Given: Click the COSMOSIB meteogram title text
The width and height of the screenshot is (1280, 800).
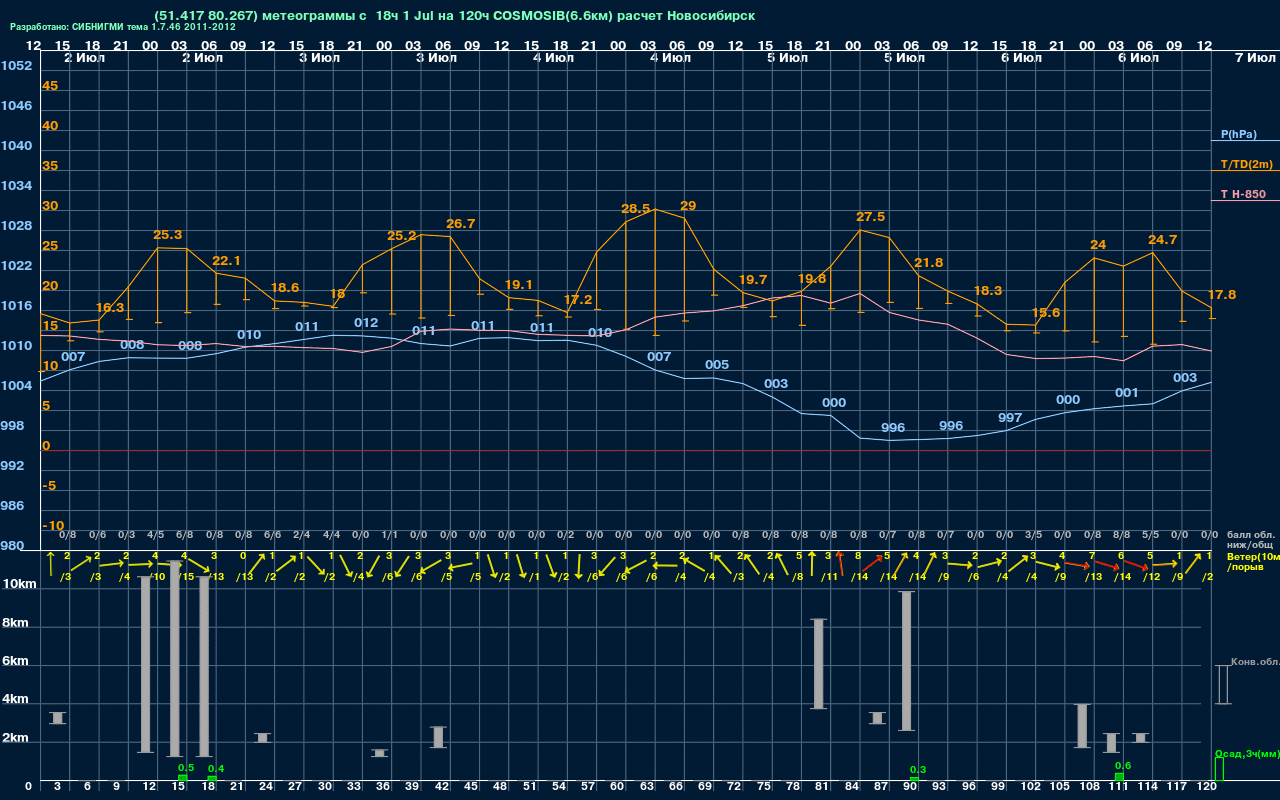Looking at the screenshot, I should 455,15.
